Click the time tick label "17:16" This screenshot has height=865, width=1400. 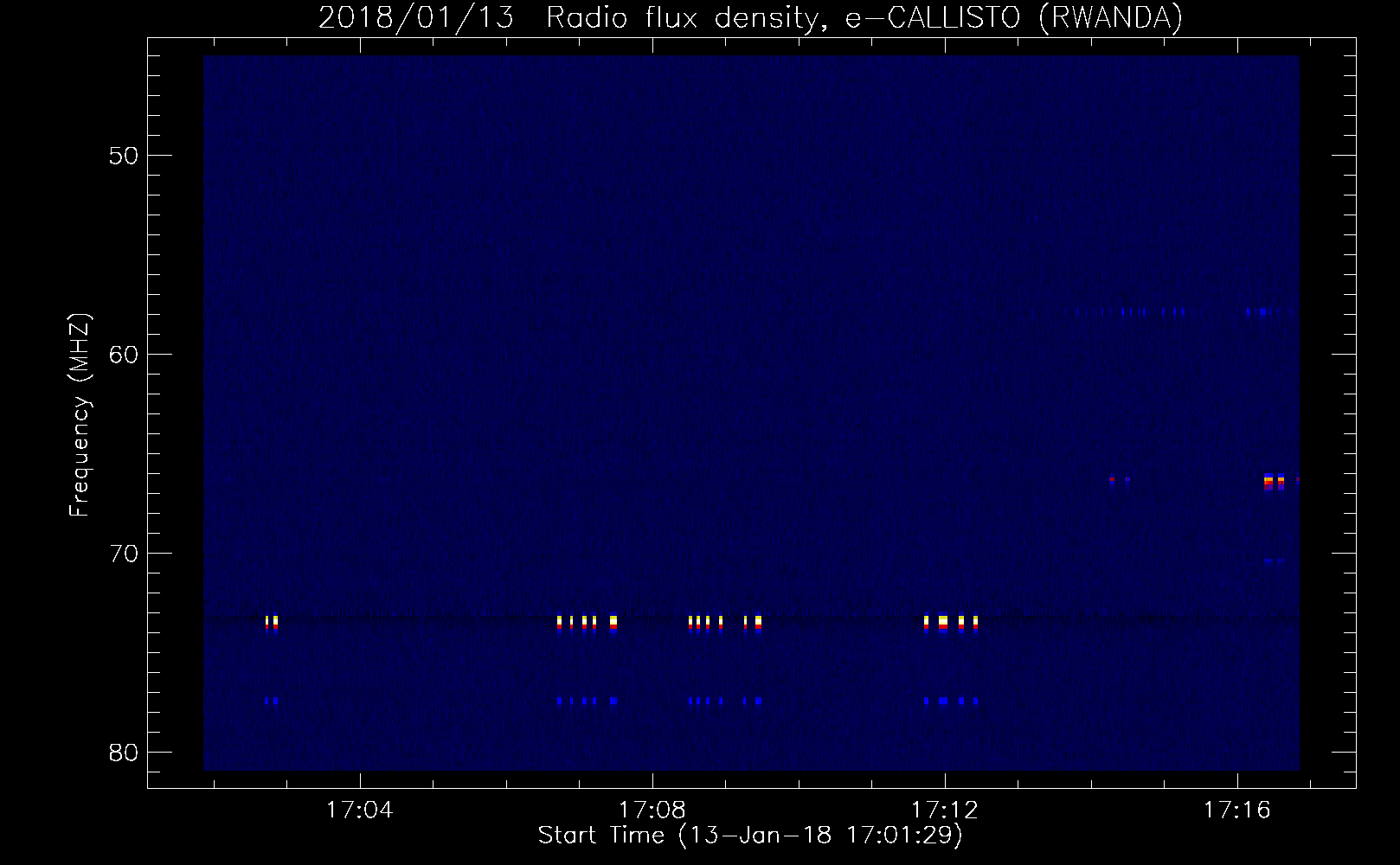(1237, 811)
